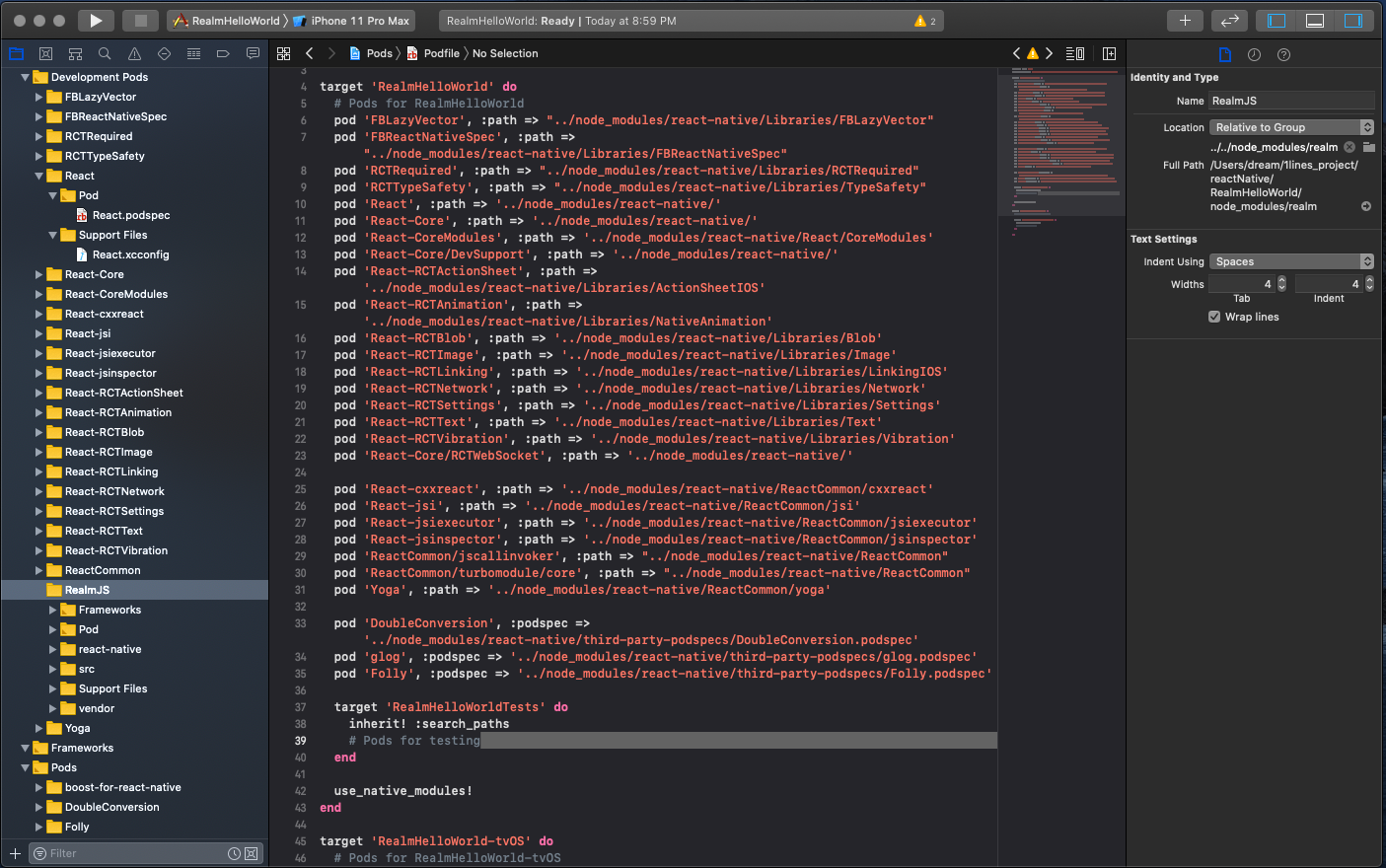1386x868 pixels.
Task: Collapse the Pods group at bottom
Action: 26,767
